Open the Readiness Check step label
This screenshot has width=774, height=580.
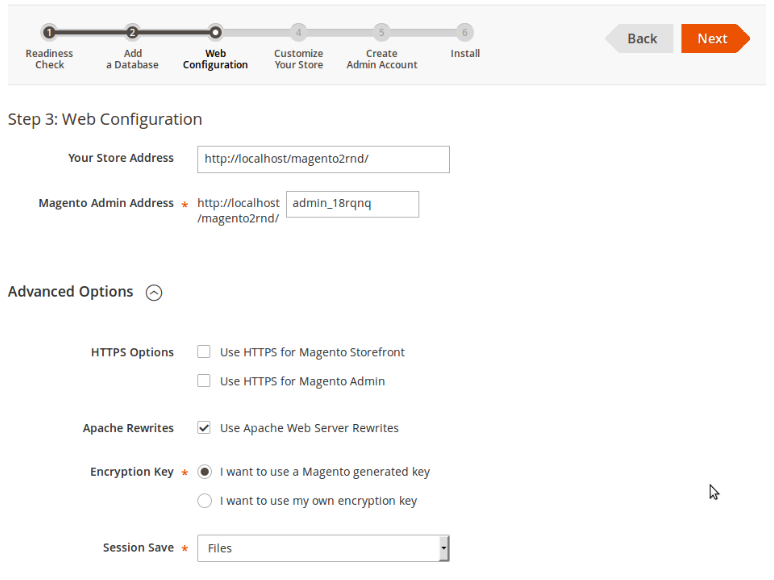[49, 59]
